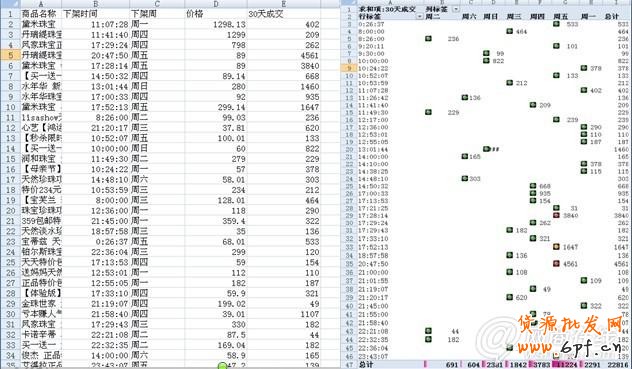632x369 pixels.
Task: Select the highlighted row 5 header on the left
Action: click(x=10, y=55)
